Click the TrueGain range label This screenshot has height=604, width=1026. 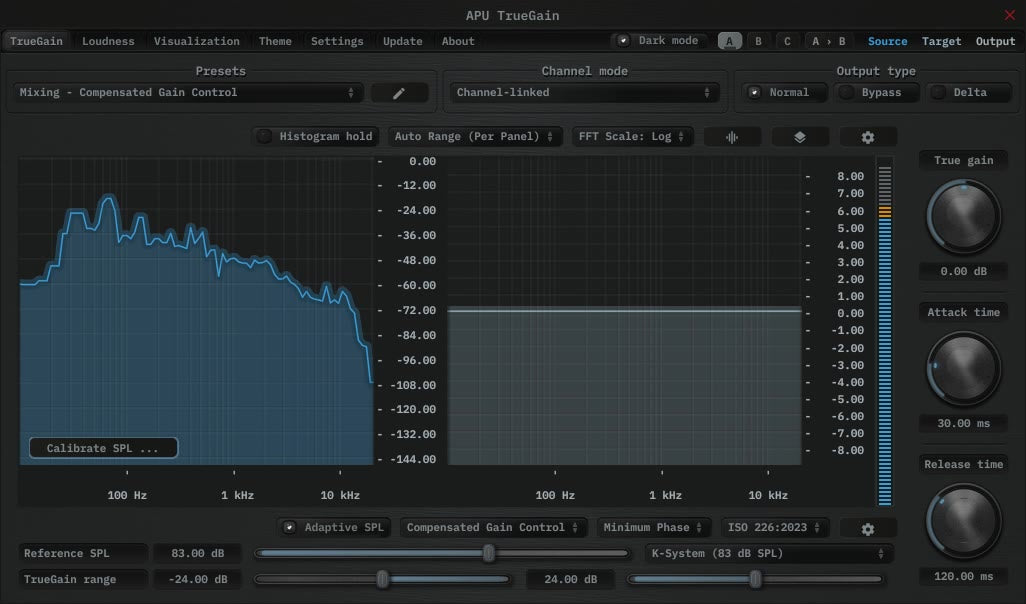[82, 579]
